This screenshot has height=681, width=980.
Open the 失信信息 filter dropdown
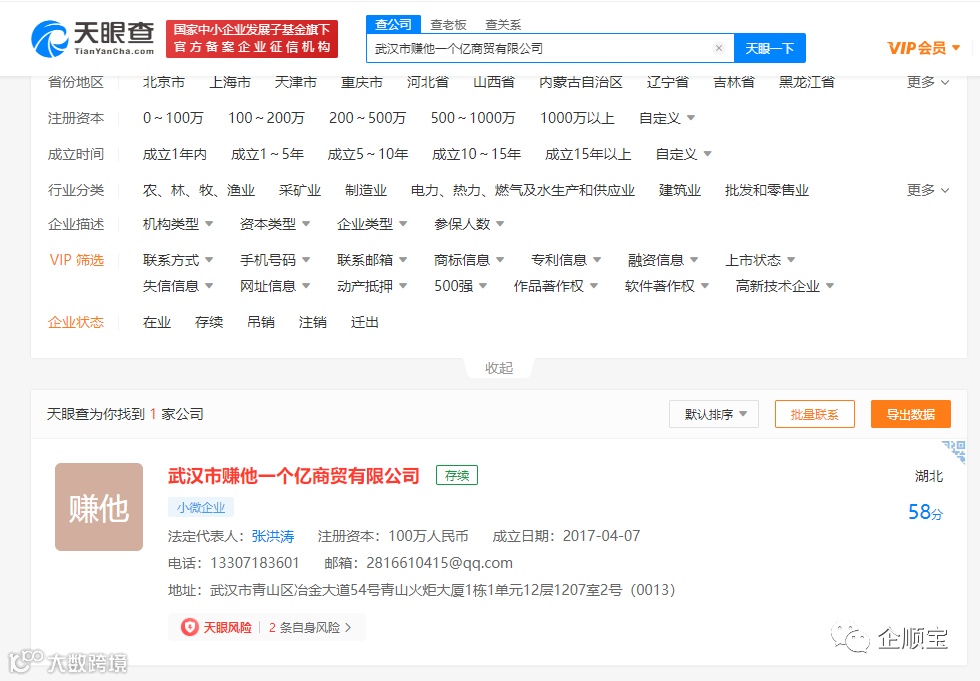[178, 286]
